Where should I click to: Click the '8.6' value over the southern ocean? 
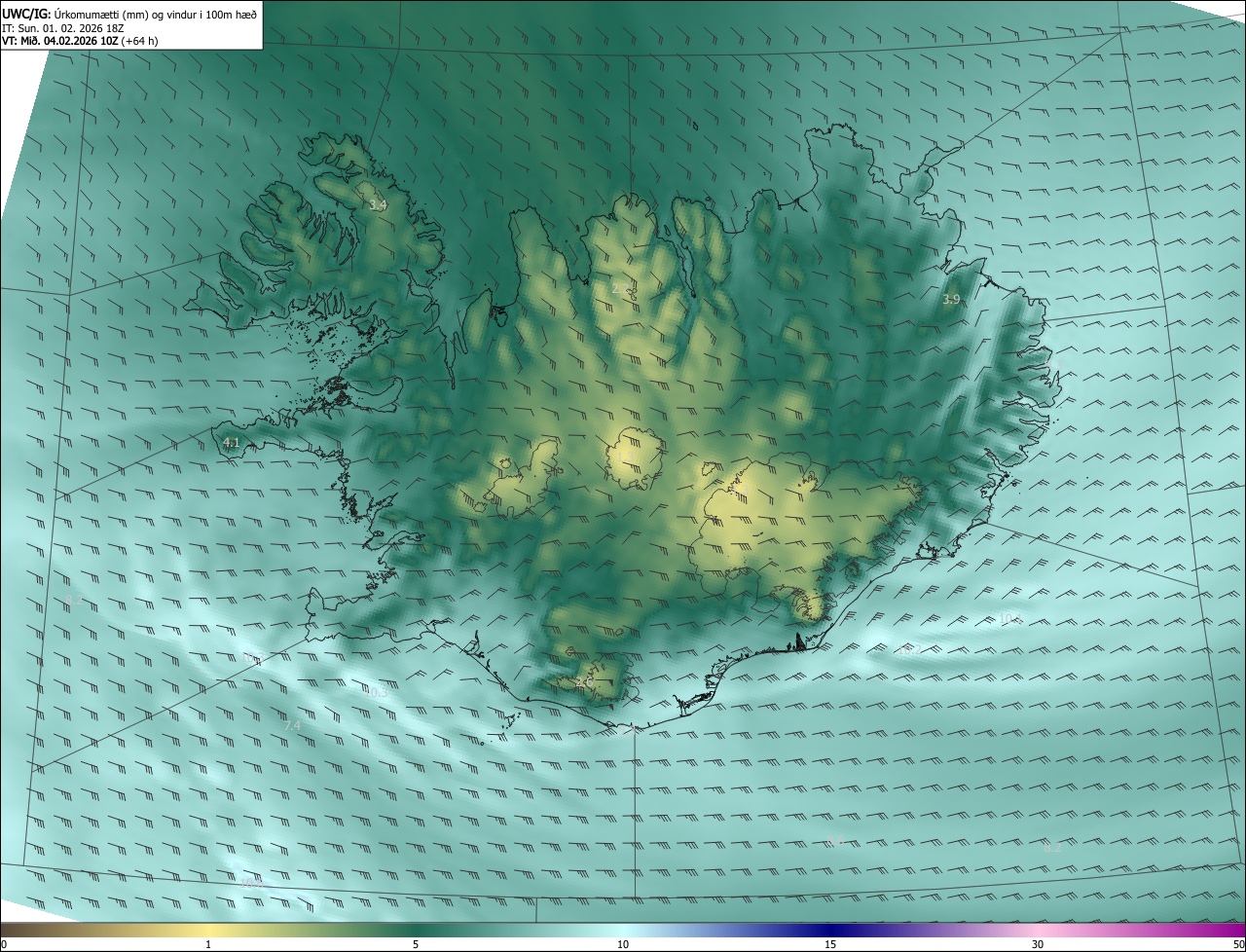tap(834, 841)
